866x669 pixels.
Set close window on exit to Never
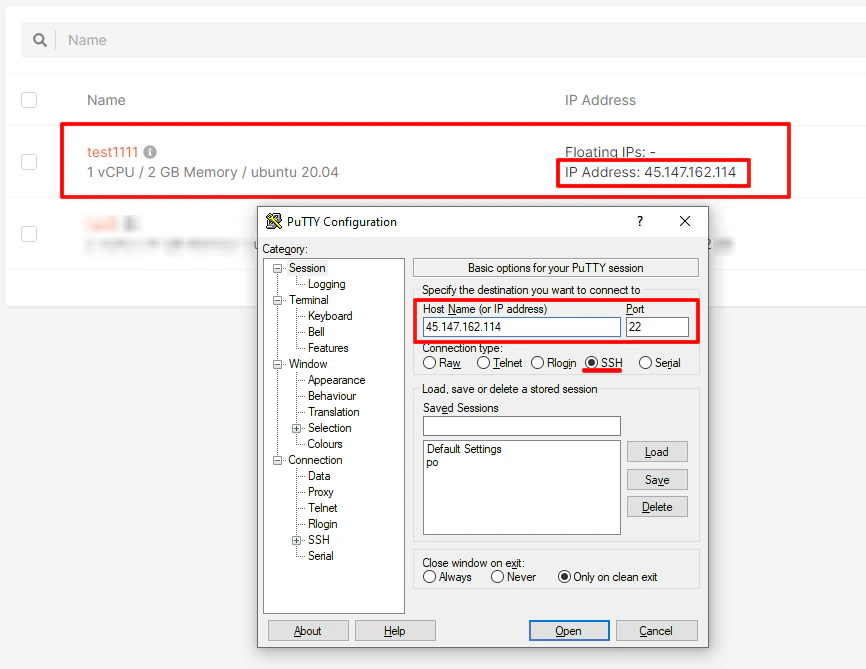(497, 577)
